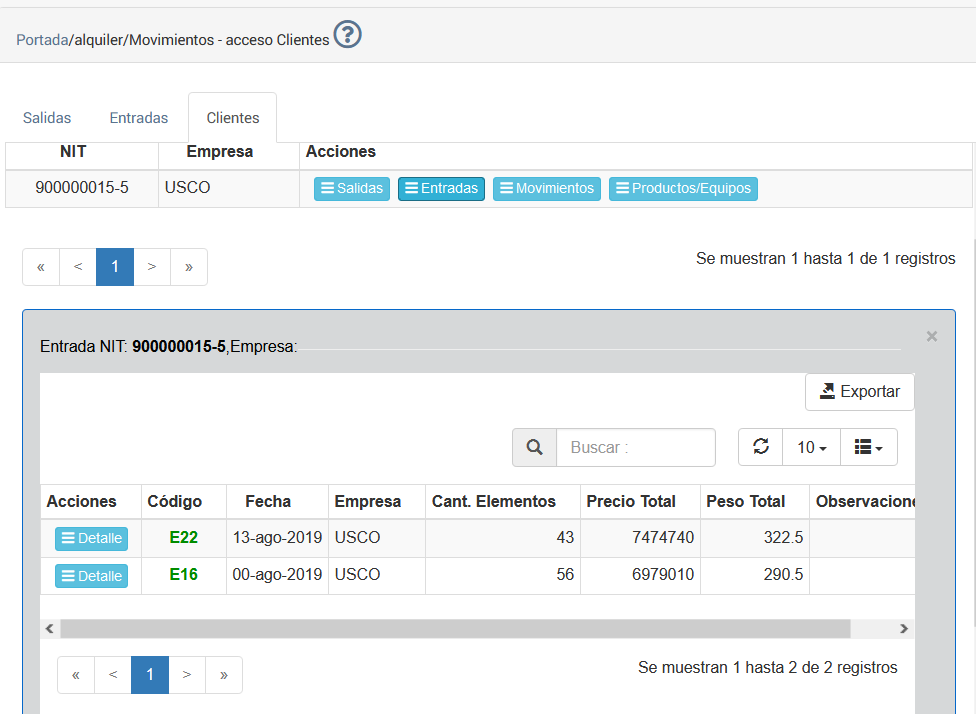Click the refresh table icon
Image resolution: width=976 pixels, height=714 pixels.
(760, 447)
